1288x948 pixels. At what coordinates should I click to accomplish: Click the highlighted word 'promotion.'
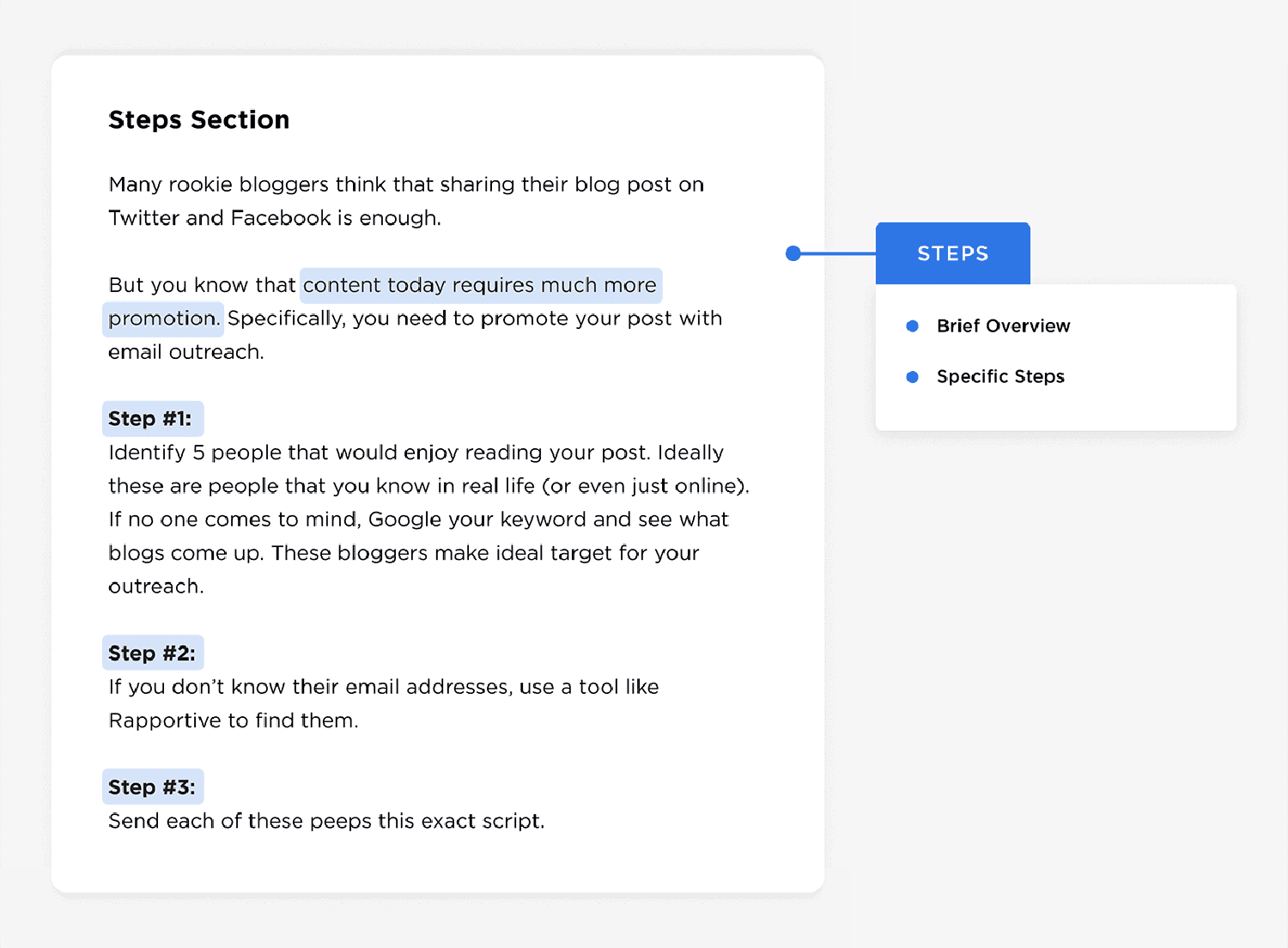[x=163, y=319]
